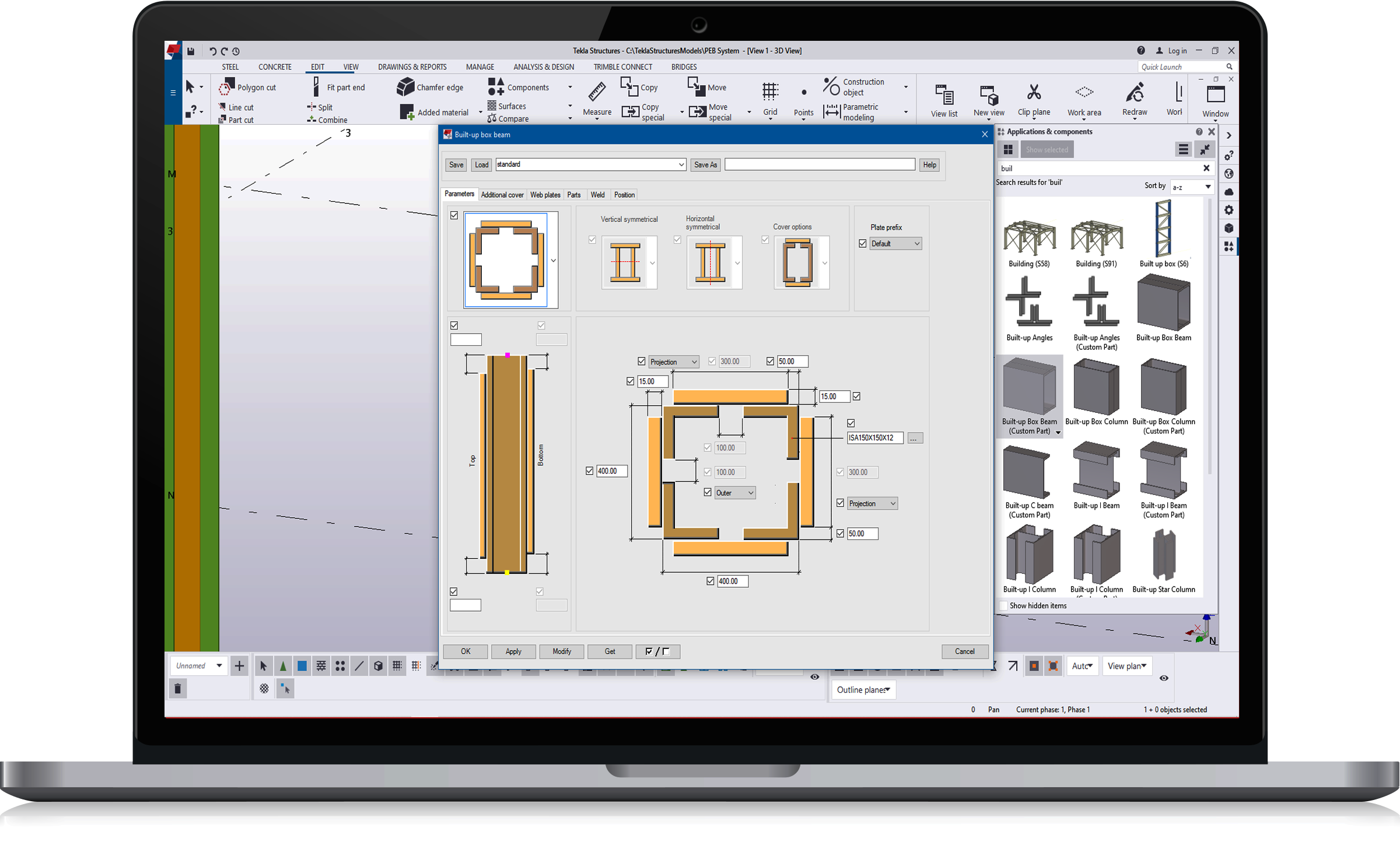
Task: Toggle checkbox beside upper-left 15.00 field
Action: [630, 381]
